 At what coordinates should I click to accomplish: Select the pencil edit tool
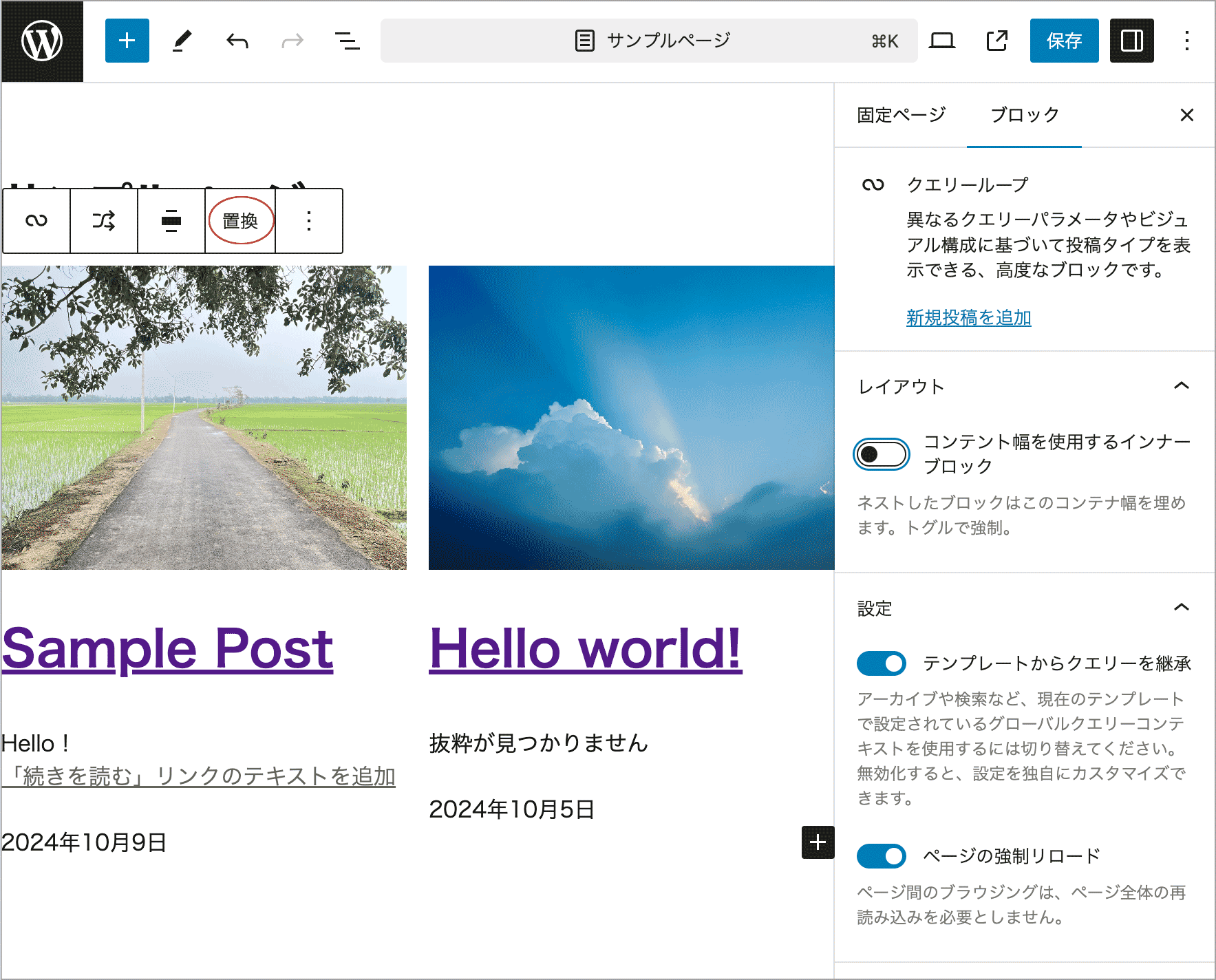point(182,41)
